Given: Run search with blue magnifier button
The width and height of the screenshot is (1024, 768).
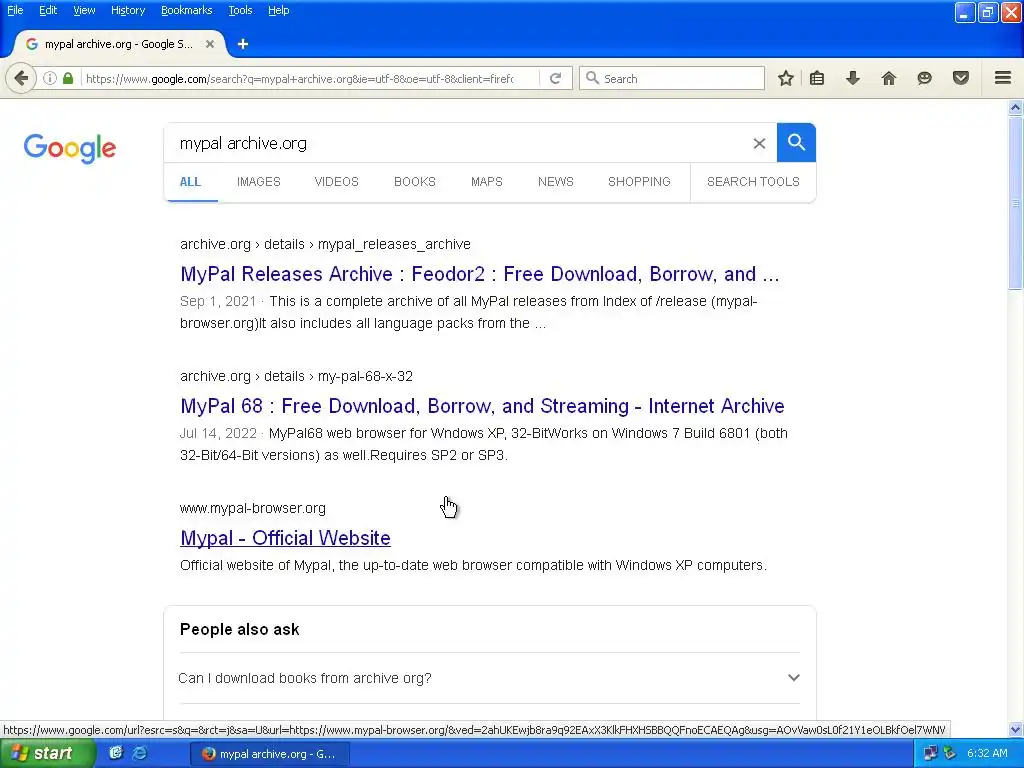Looking at the screenshot, I should [x=796, y=142].
